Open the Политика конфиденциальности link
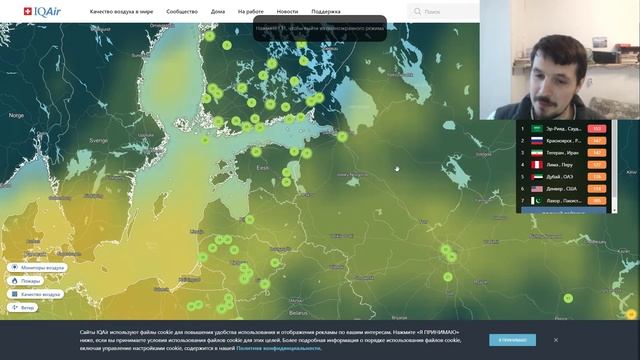 click(x=278, y=348)
